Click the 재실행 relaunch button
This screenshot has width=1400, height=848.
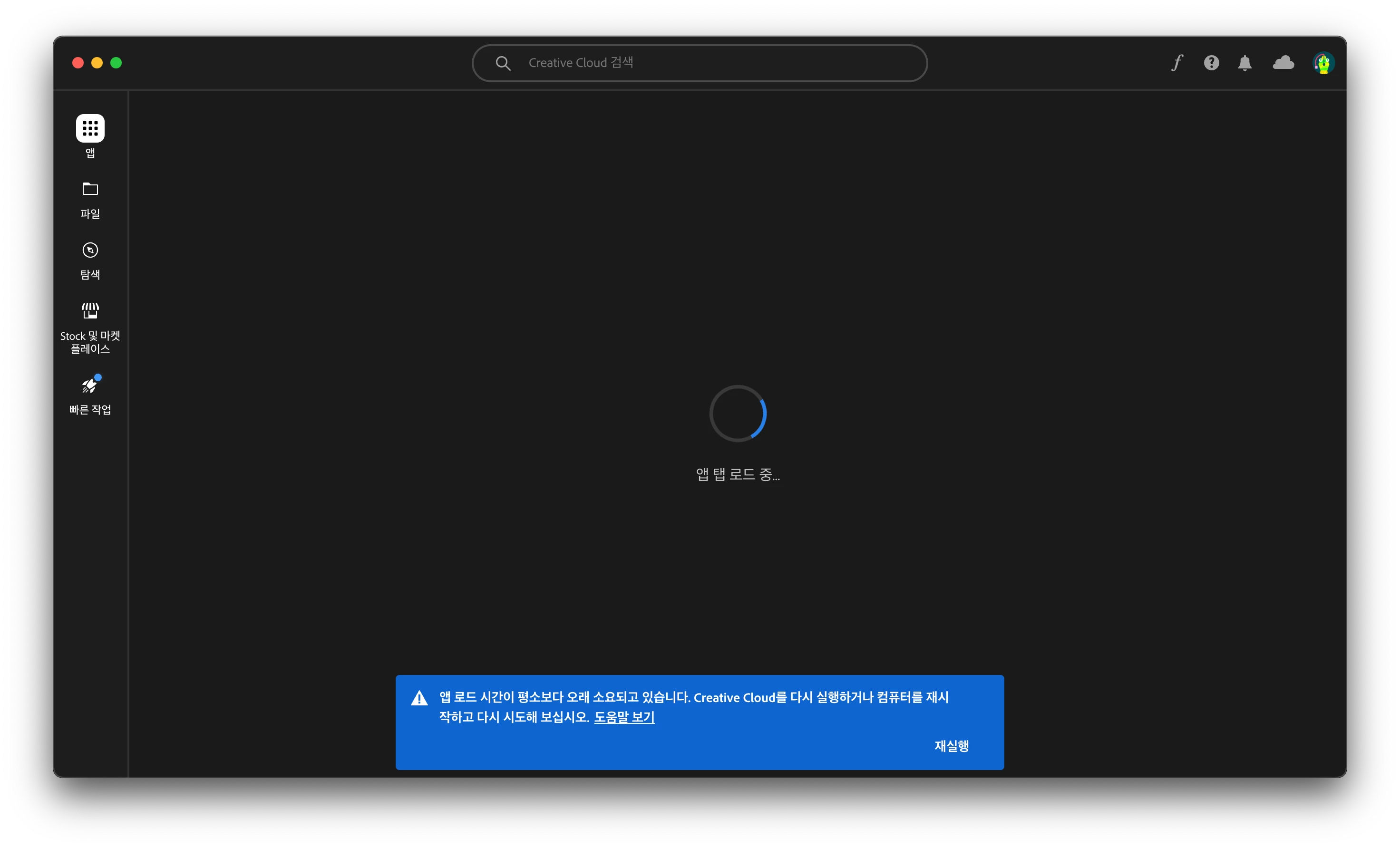(x=952, y=746)
